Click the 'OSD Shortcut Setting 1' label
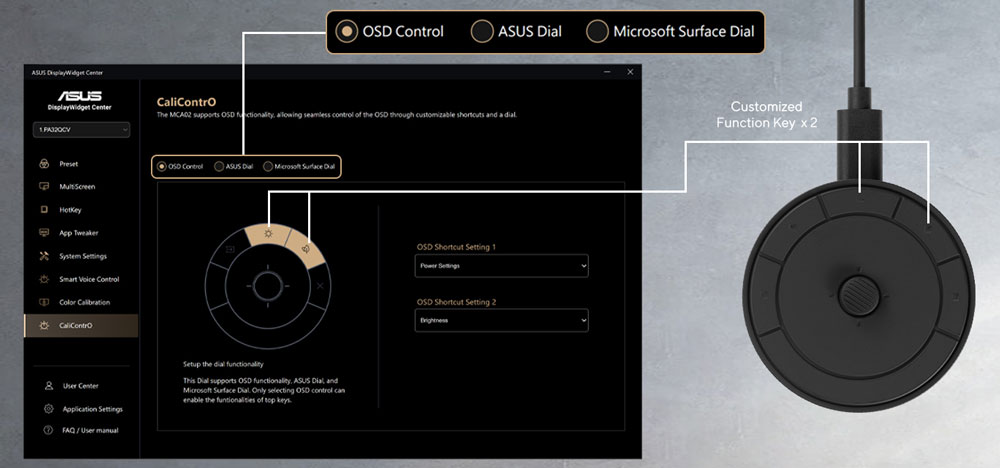The width and height of the screenshot is (1000, 468). (x=456, y=247)
